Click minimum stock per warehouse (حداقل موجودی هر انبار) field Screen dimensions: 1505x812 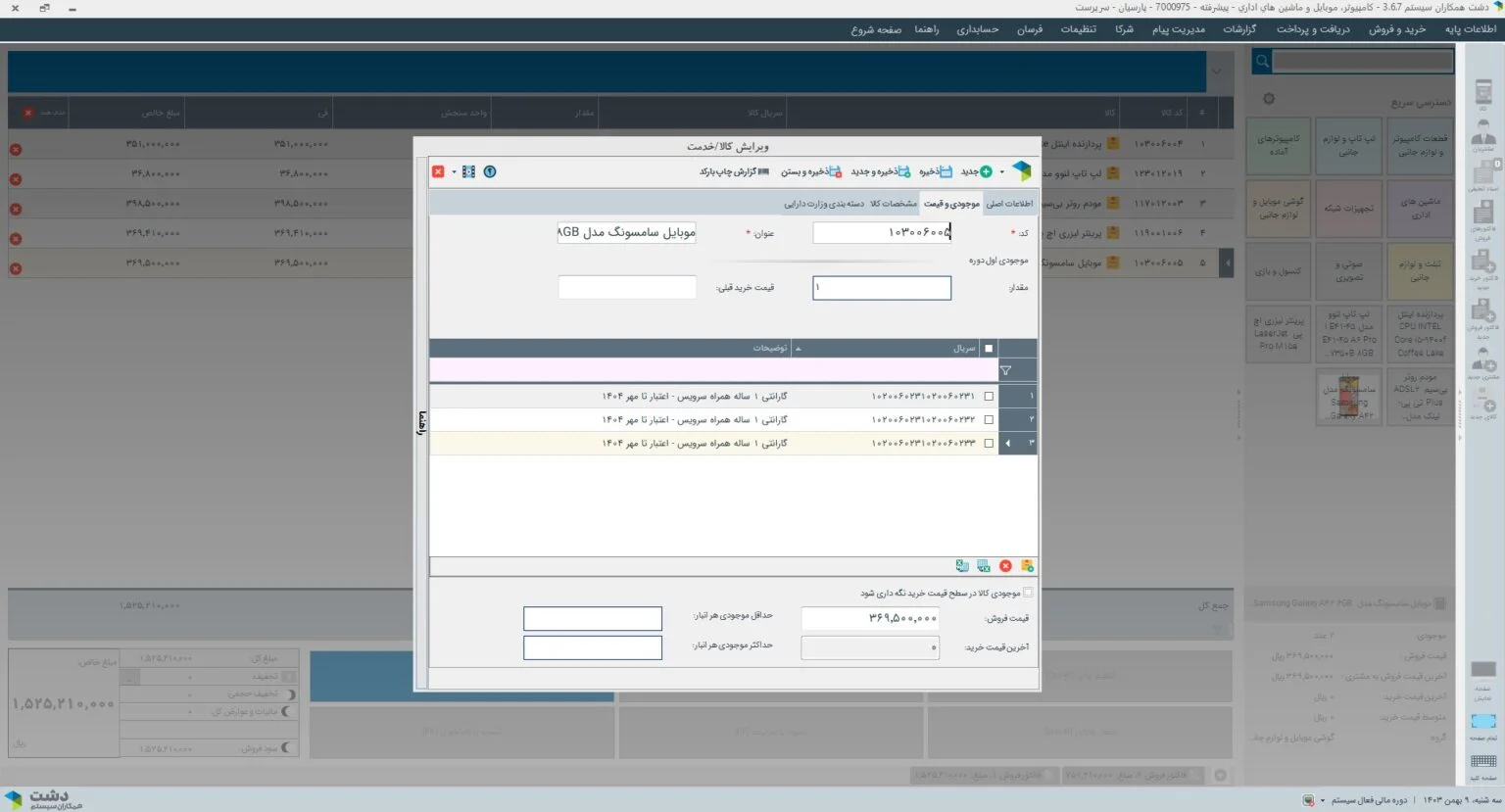[593, 618]
